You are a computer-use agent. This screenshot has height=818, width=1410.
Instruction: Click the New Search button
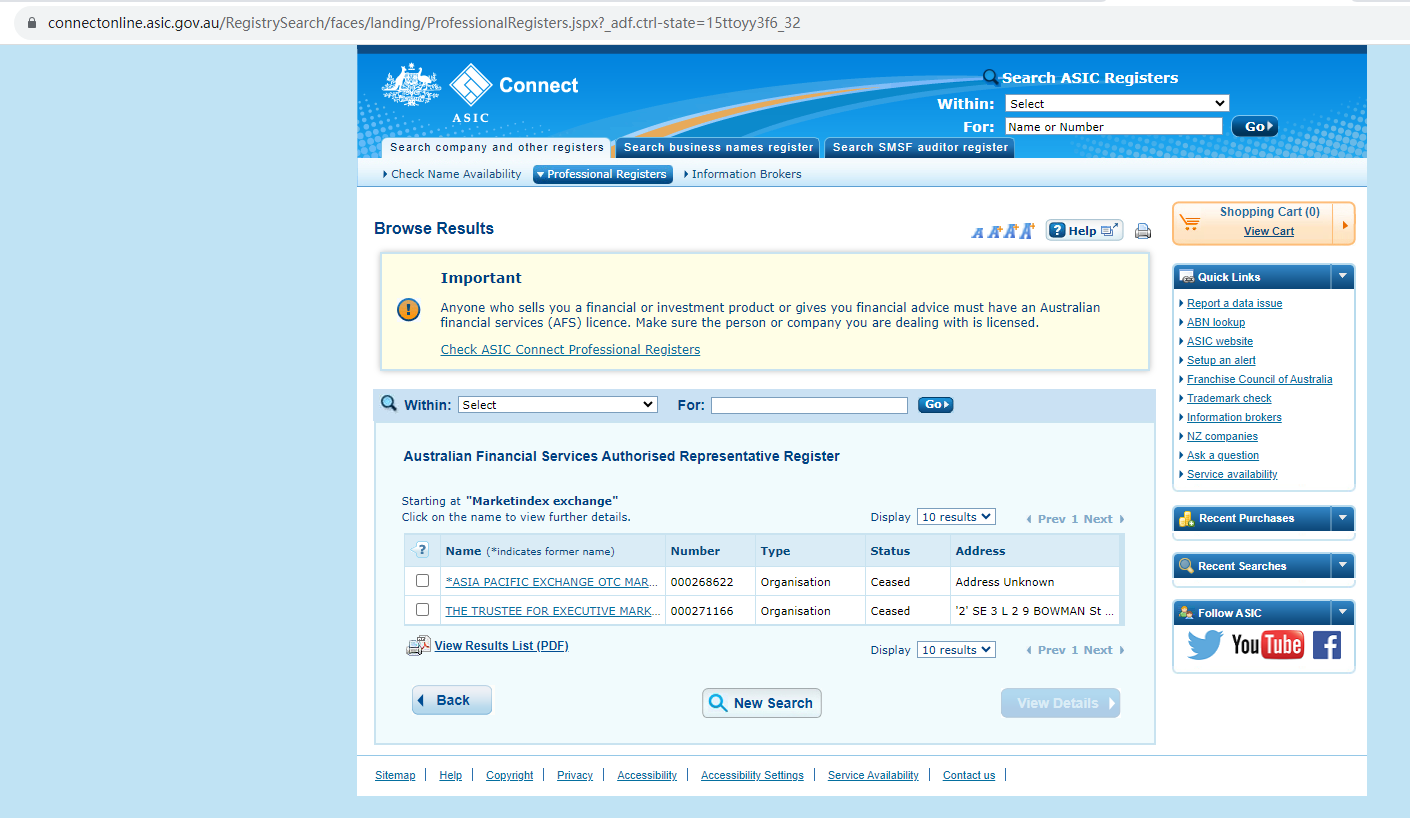click(x=762, y=703)
